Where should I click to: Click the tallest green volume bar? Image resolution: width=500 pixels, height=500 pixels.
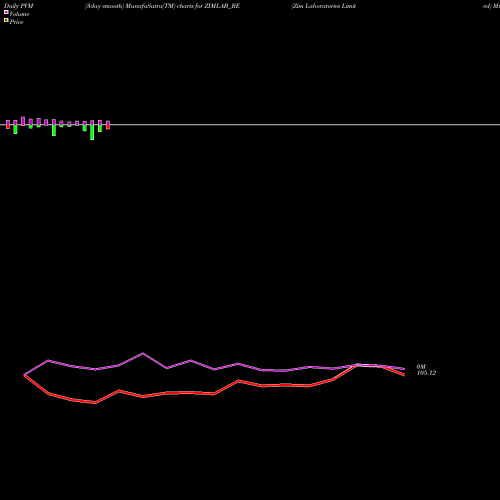[92, 132]
